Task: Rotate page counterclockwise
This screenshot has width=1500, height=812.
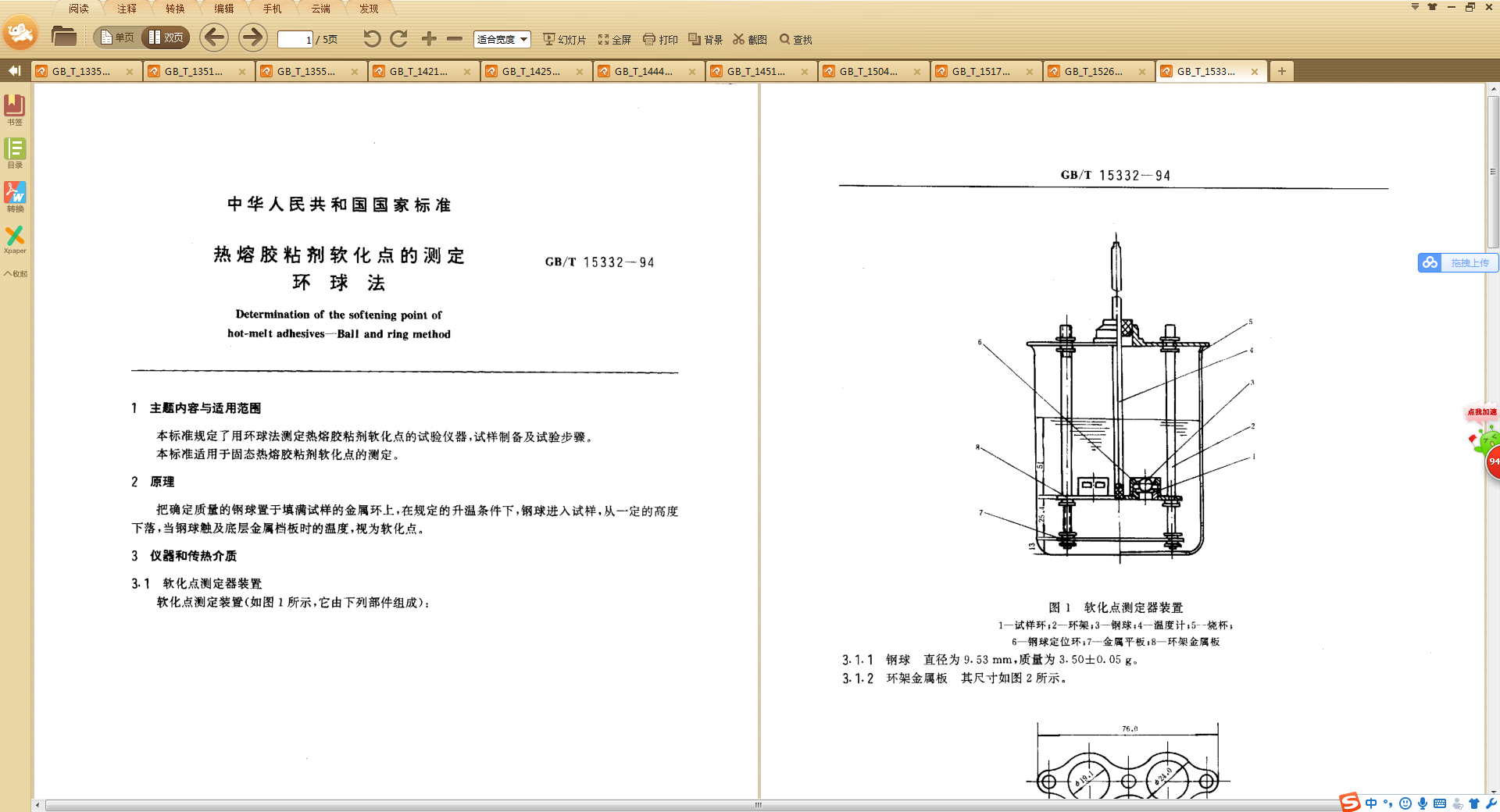Action: (372, 38)
